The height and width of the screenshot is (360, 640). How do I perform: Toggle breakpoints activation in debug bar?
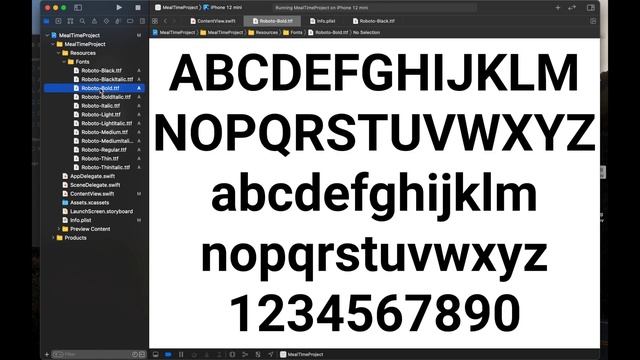[x=168, y=354]
